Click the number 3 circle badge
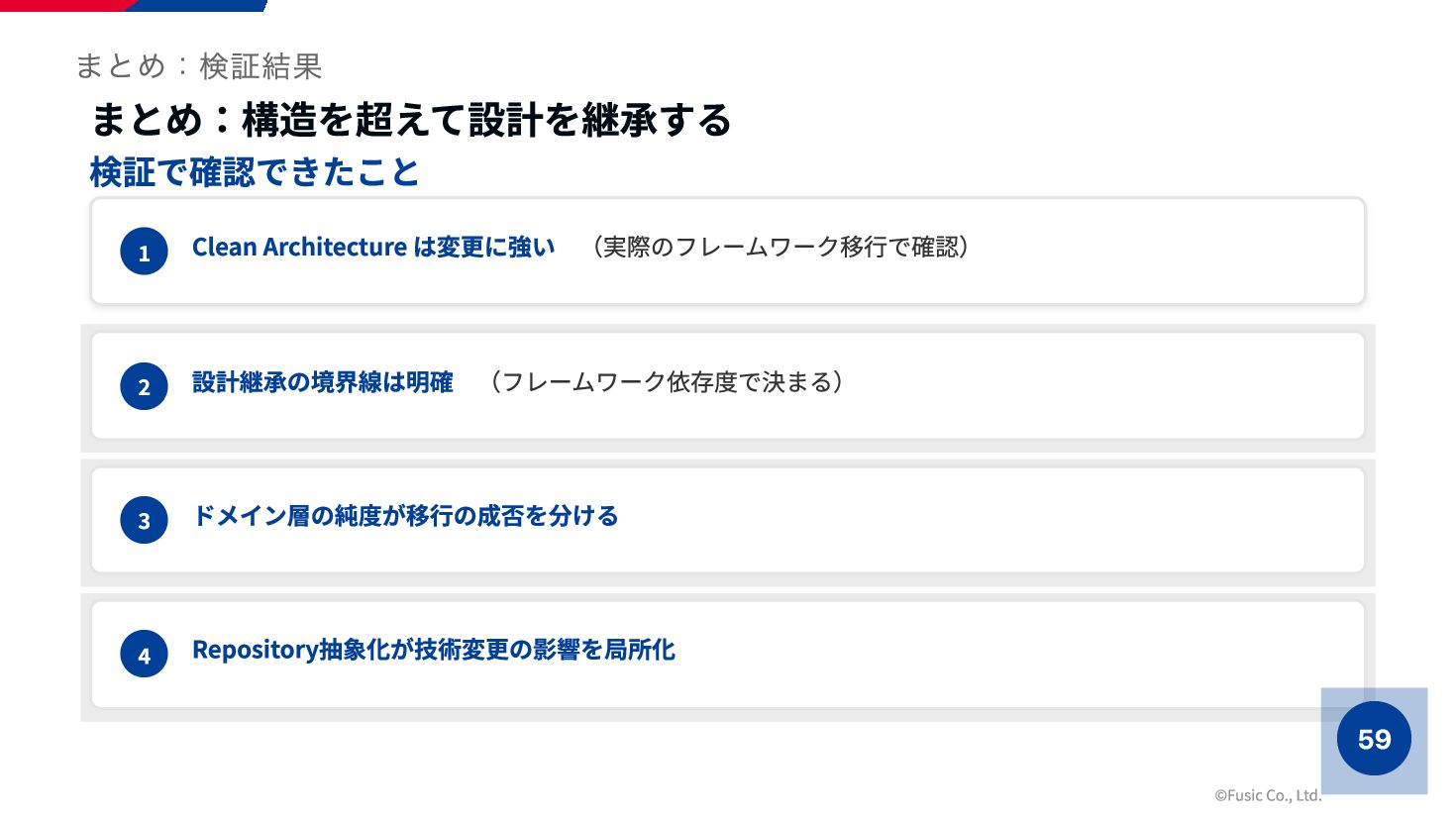 pyautogui.click(x=144, y=520)
